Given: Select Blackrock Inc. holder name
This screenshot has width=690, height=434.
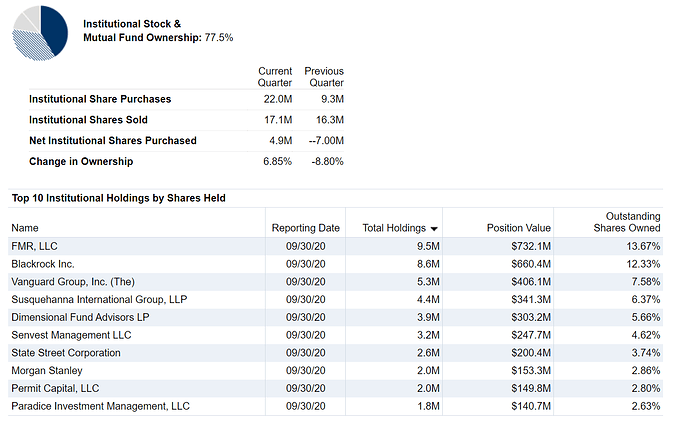Looking at the screenshot, I should tap(43, 264).
